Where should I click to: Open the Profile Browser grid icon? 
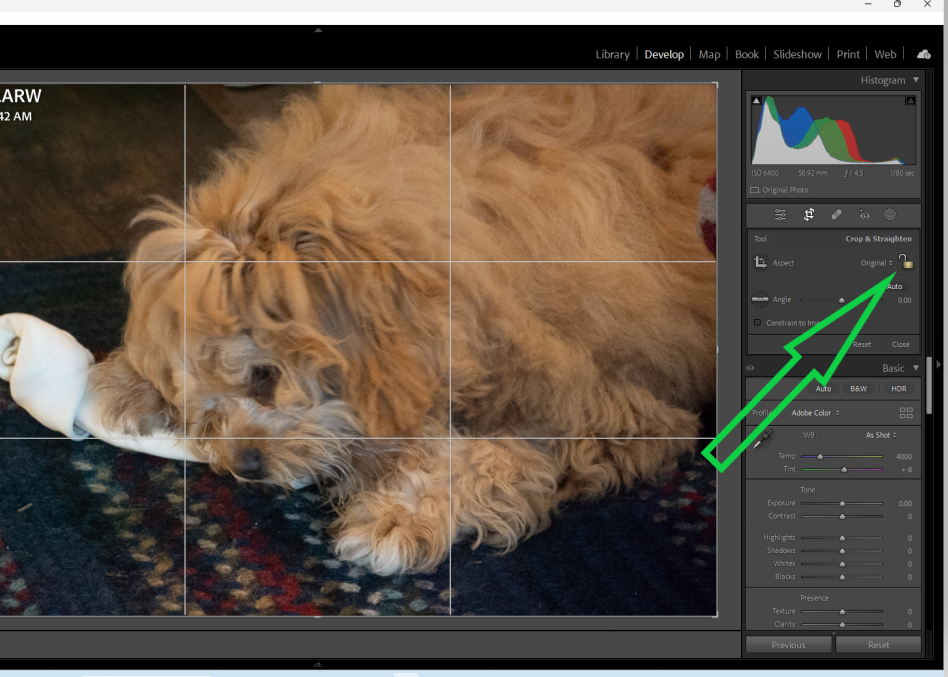[907, 412]
